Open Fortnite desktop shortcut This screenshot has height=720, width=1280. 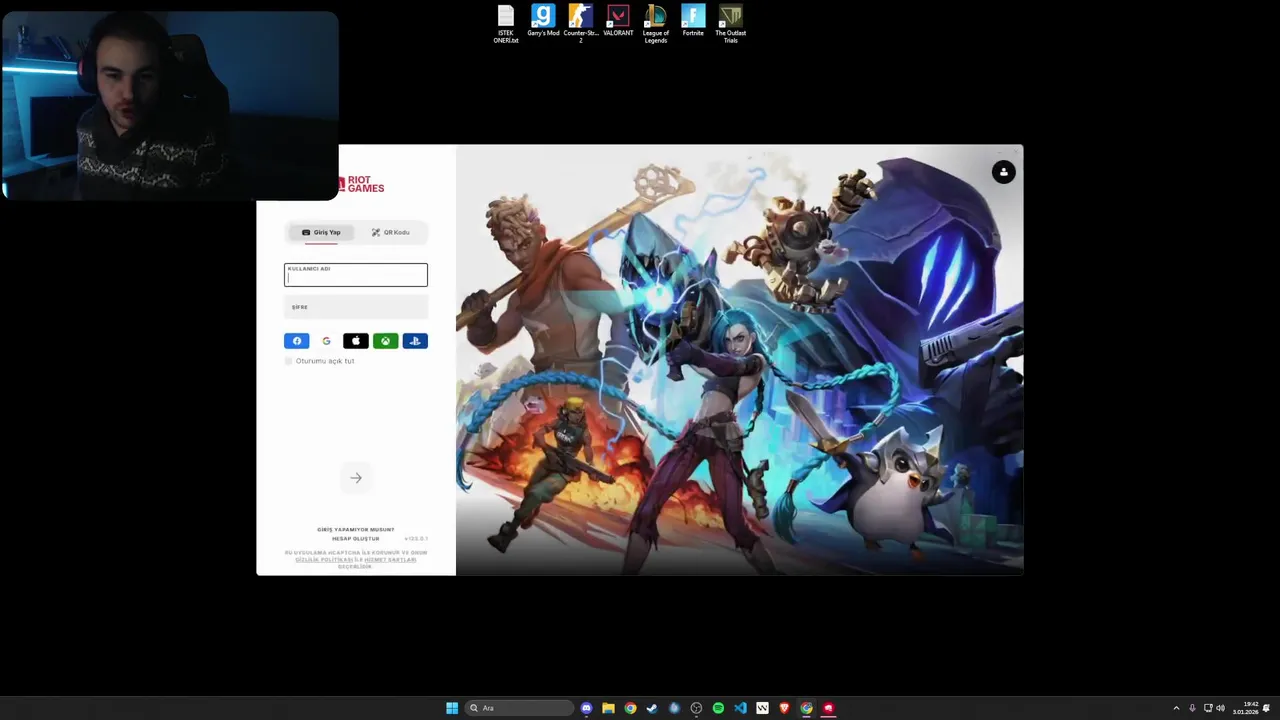tap(693, 21)
